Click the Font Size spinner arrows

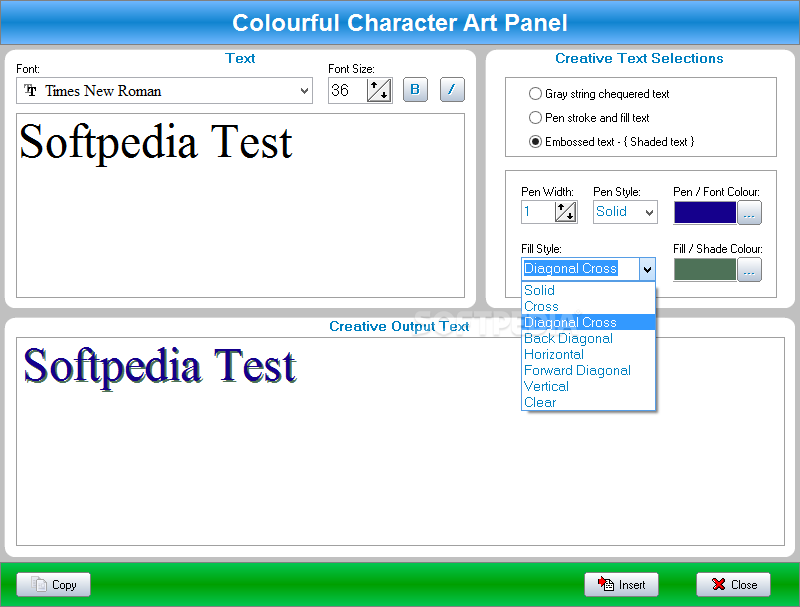click(379, 91)
